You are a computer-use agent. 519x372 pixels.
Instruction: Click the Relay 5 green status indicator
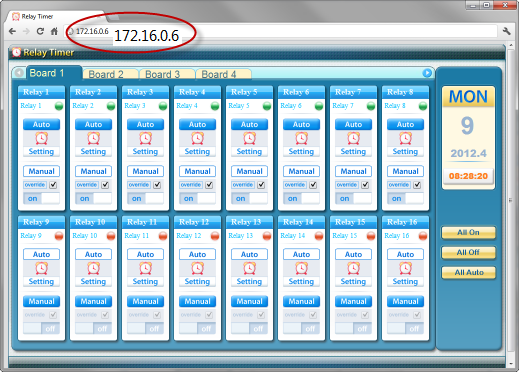coord(267,106)
